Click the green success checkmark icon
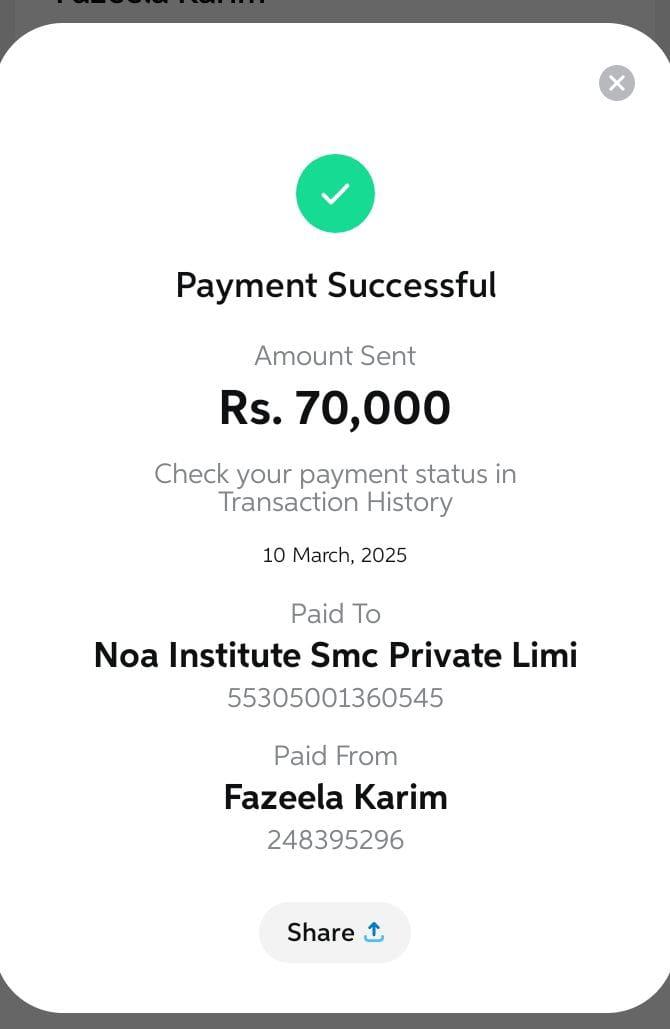The height and width of the screenshot is (1029, 670). (x=335, y=194)
